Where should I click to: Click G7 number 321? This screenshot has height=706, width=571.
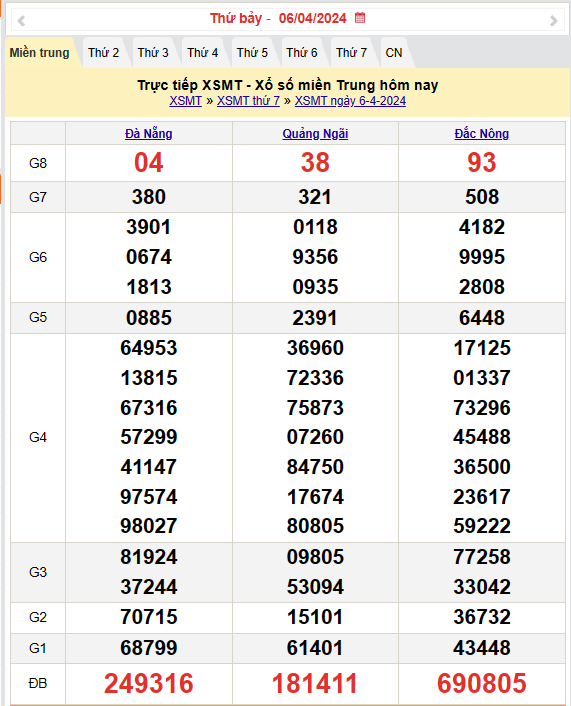(x=315, y=197)
